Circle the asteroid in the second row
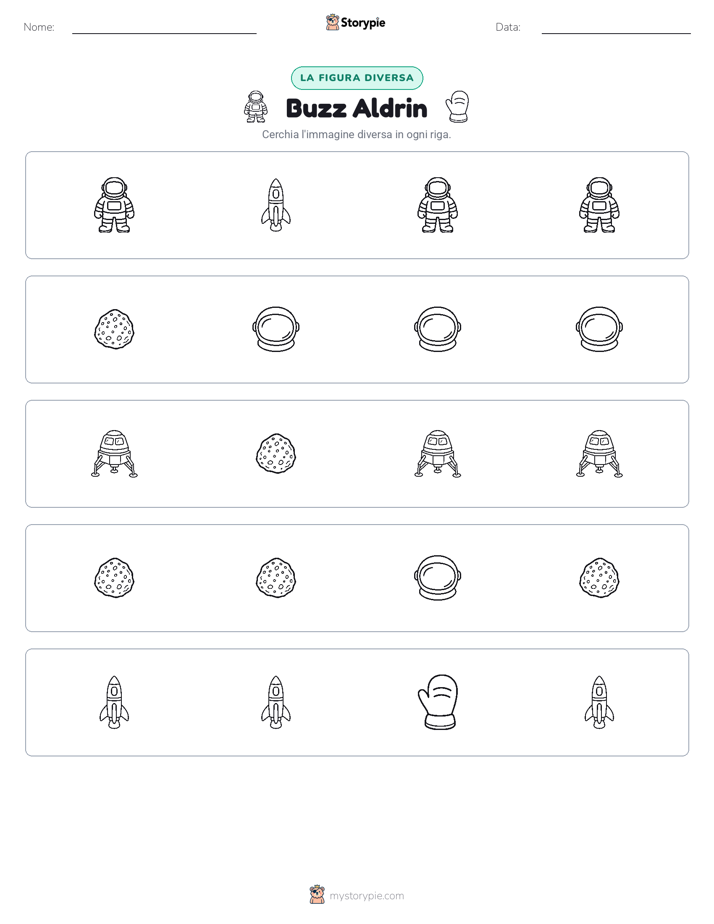The image size is (714, 924). tap(114, 329)
